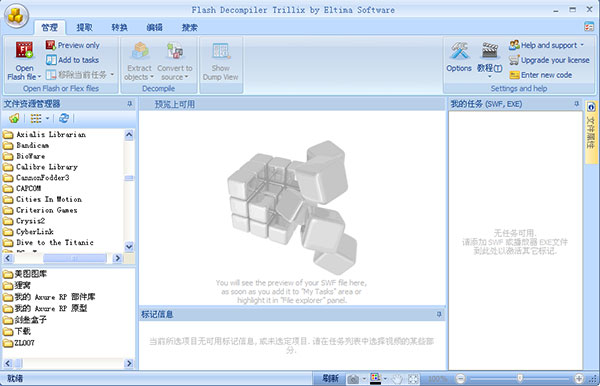
Task: Click the Show Dump View icon
Action: click(221, 51)
